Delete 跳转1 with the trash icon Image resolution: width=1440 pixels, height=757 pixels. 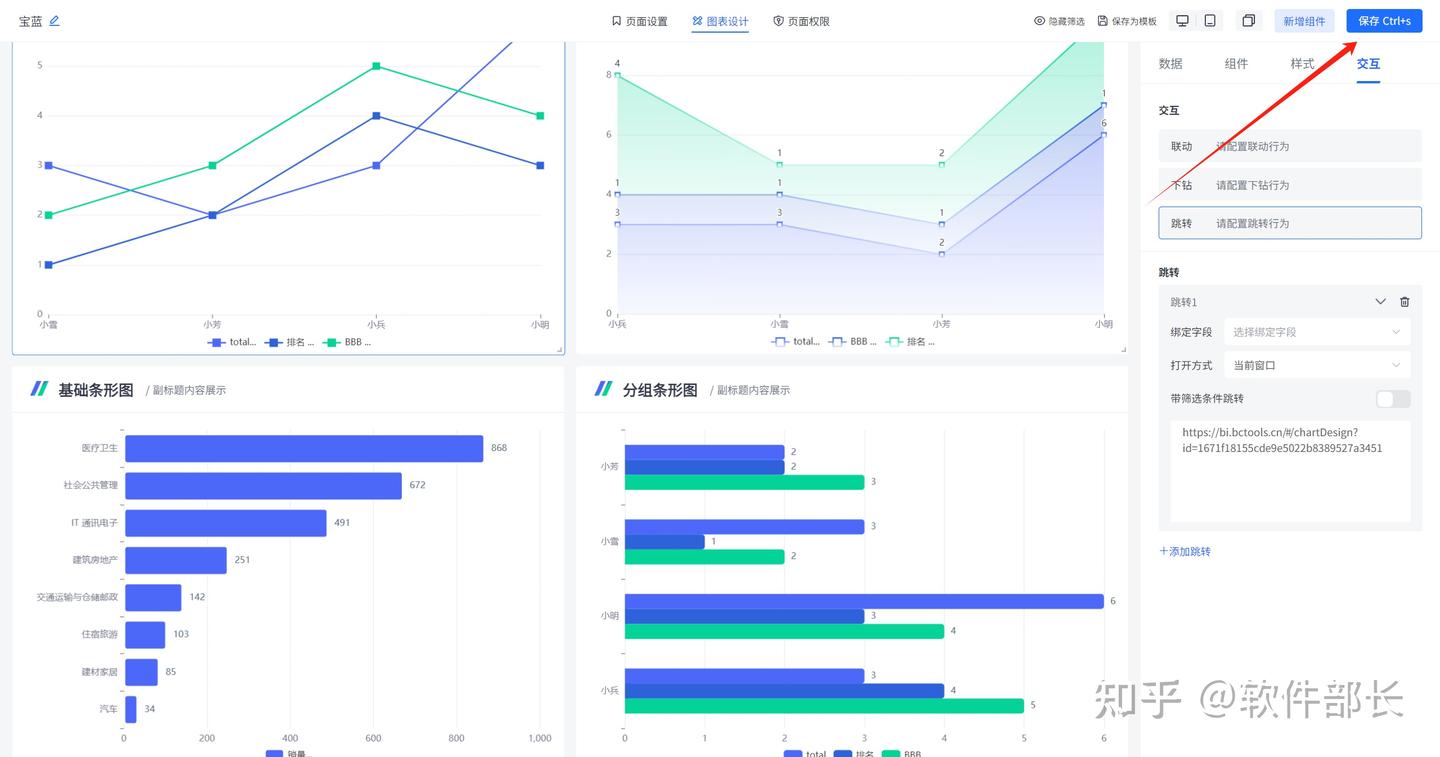[1404, 302]
